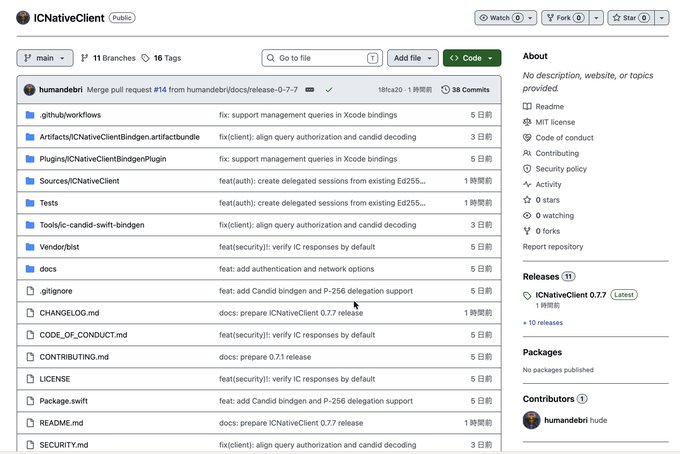680x454 pixels.
Task: Open commit message for .github/workflows row
Action: click(x=308, y=115)
